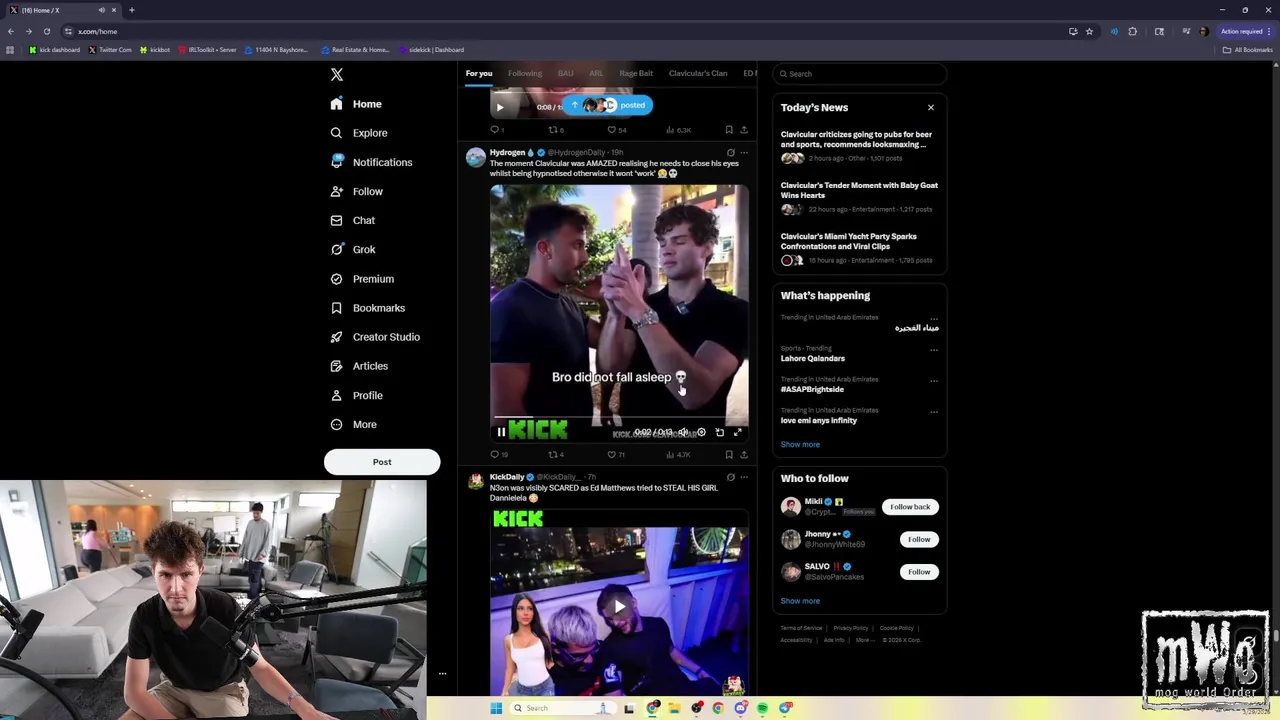1280x720 pixels.
Task: Switch to Following tab
Action: tap(525, 73)
